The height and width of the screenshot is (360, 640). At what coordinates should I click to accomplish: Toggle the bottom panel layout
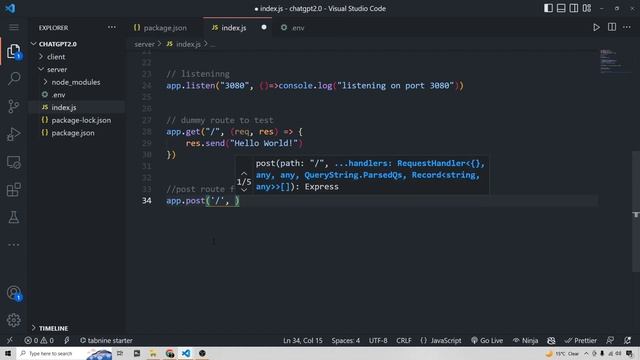[561, 8]
